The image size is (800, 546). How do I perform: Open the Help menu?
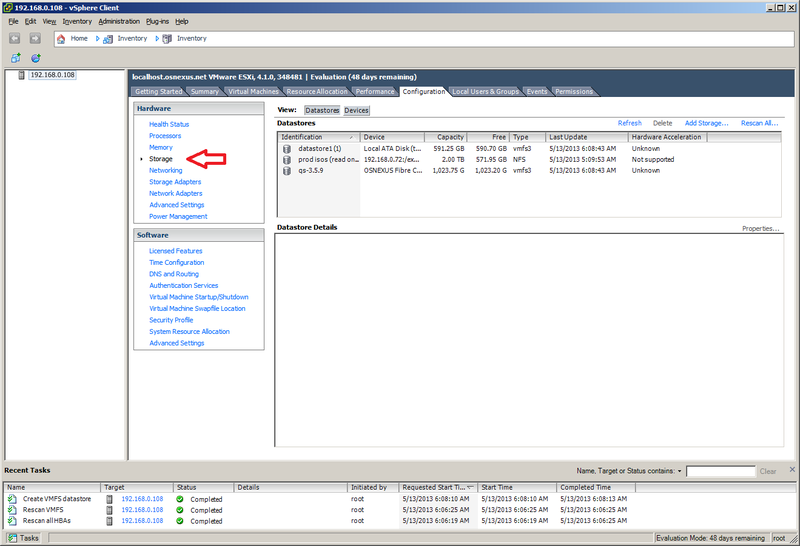(182, 21)
